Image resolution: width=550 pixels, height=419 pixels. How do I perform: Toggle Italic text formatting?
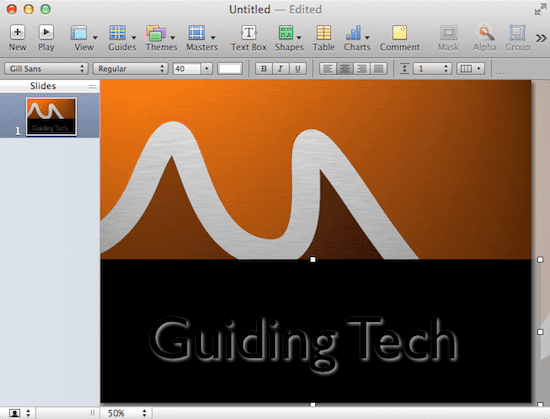pyautogui.click(x=280, y=69)
